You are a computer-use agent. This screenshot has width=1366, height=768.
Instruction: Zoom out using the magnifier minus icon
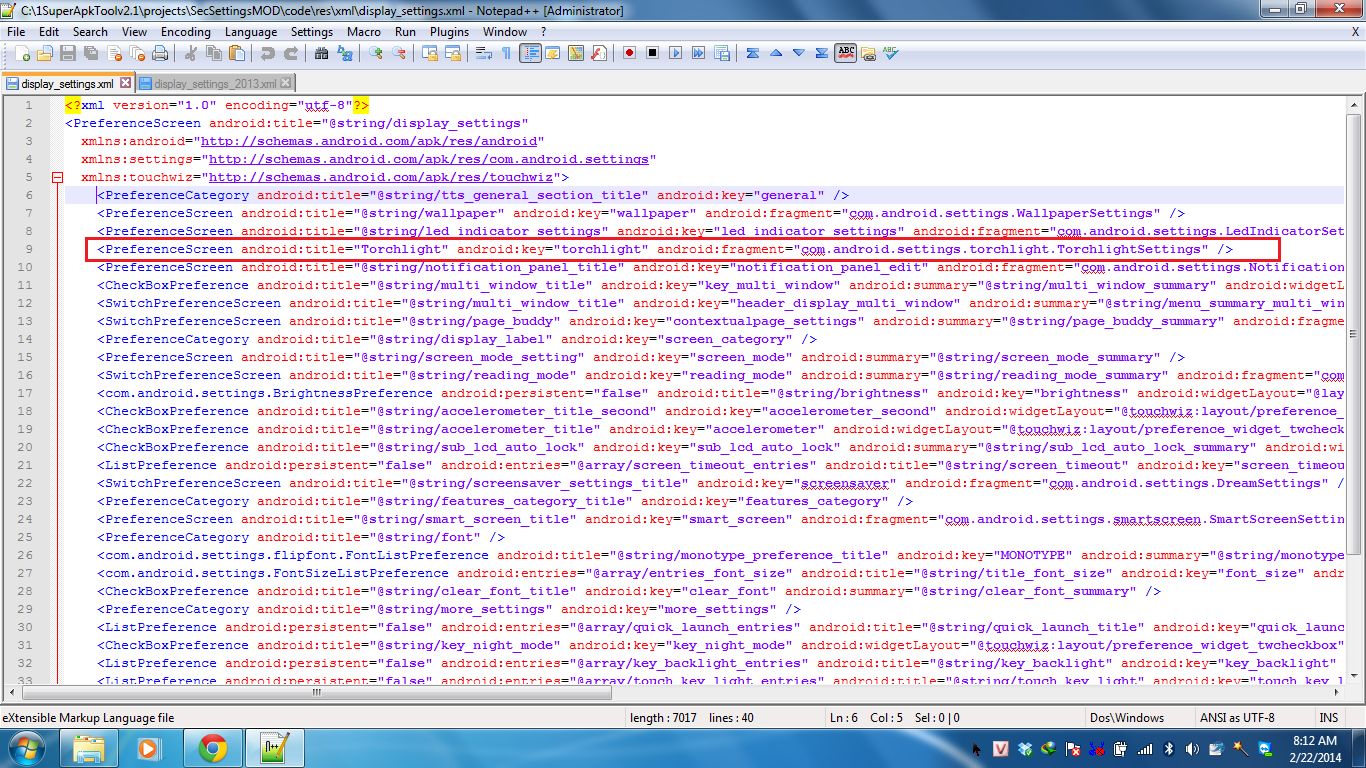pos(399,53)
